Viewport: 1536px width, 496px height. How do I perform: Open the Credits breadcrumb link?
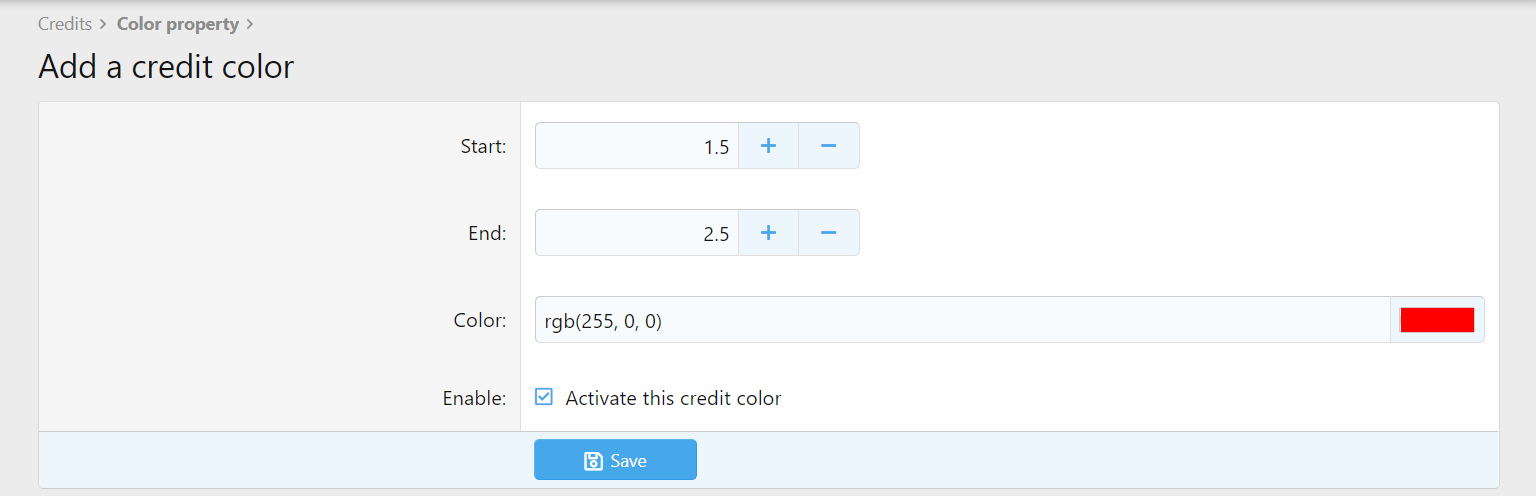(x=65, y=24)
